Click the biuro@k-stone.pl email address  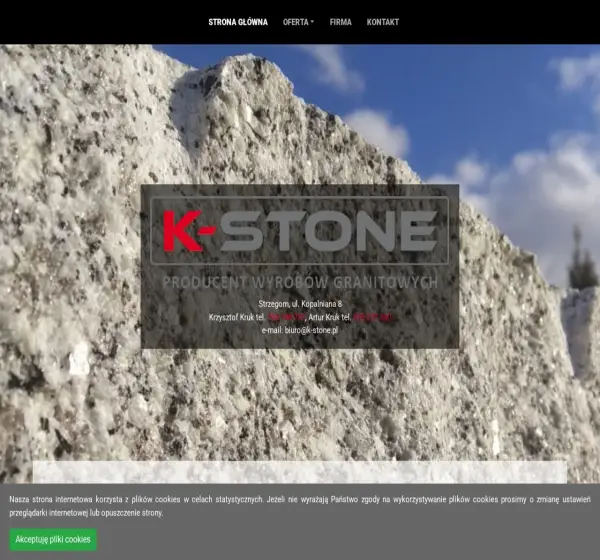coord(311,330)
